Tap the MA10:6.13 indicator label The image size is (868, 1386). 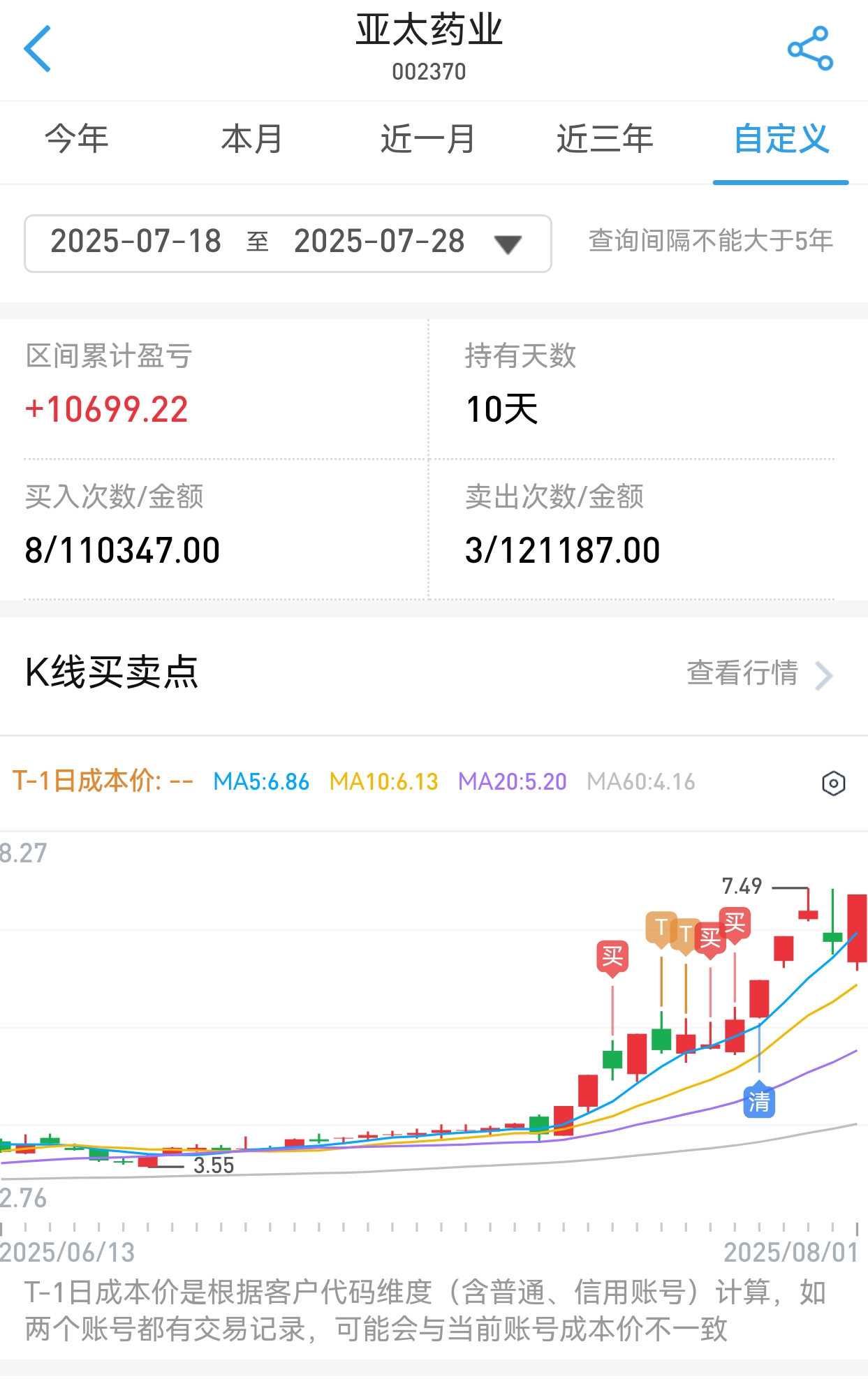pos(384,781)
